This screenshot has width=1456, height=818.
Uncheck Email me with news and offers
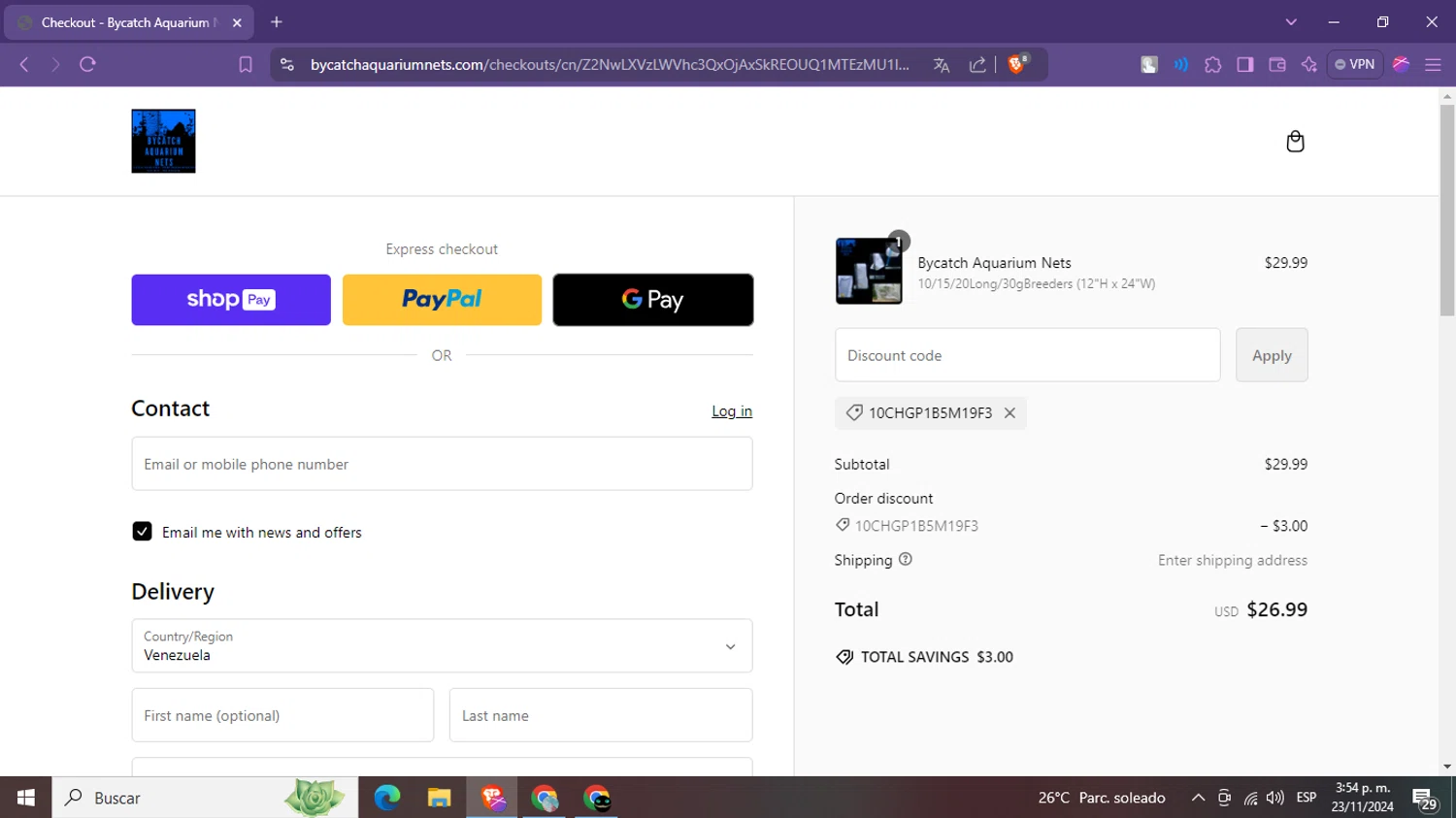[x=142, y=532]
